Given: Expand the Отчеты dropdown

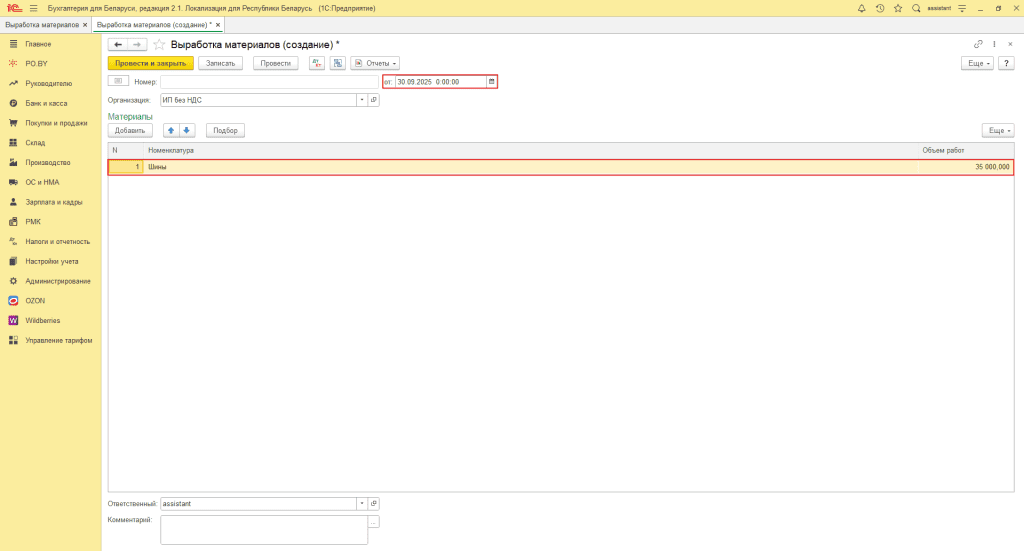Looking at the screenshot, I should pos(375,63).
